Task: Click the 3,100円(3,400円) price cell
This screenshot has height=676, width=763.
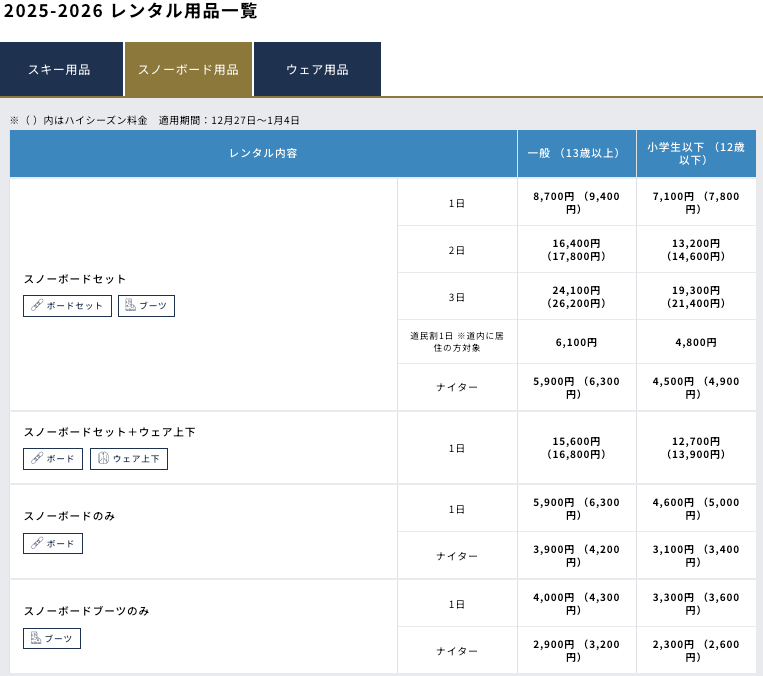Action: (x=696, y=555)
